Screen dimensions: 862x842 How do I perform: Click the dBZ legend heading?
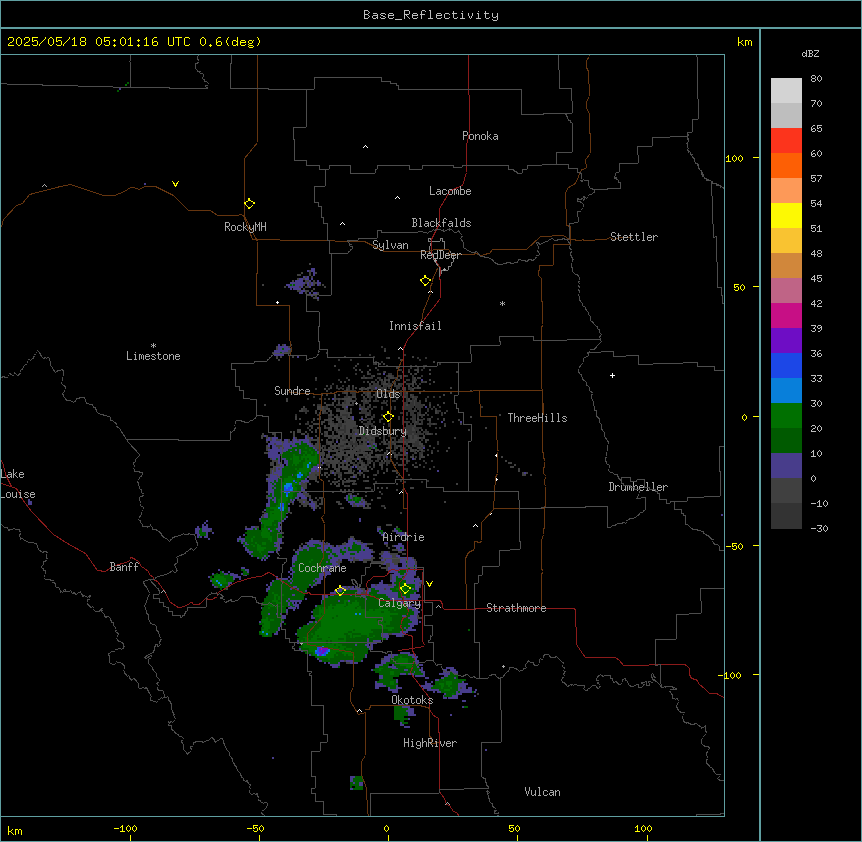pos(810,53)
